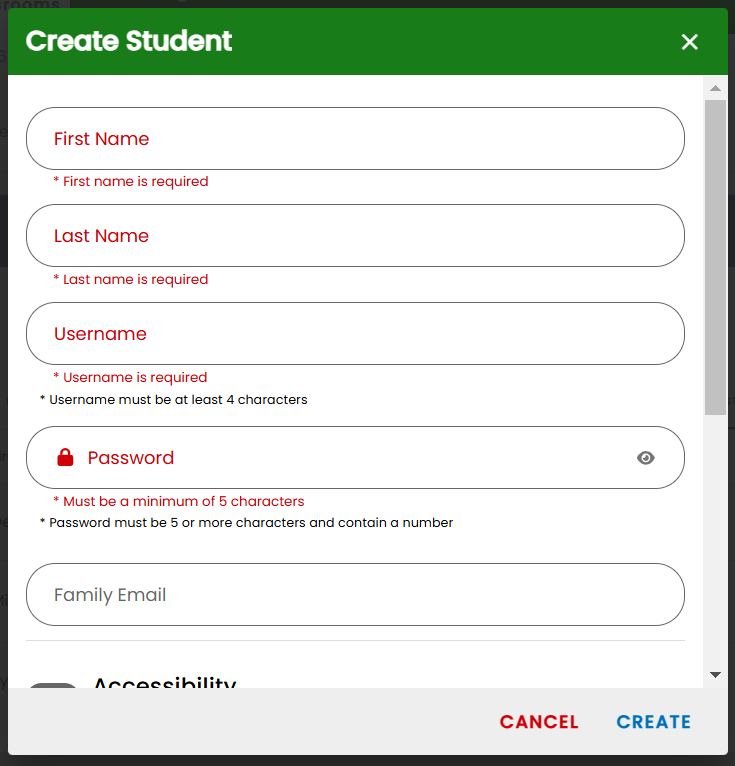Select the Username input field
The height and width of the screenshot is (766, 735).
(x=355, y=333)
